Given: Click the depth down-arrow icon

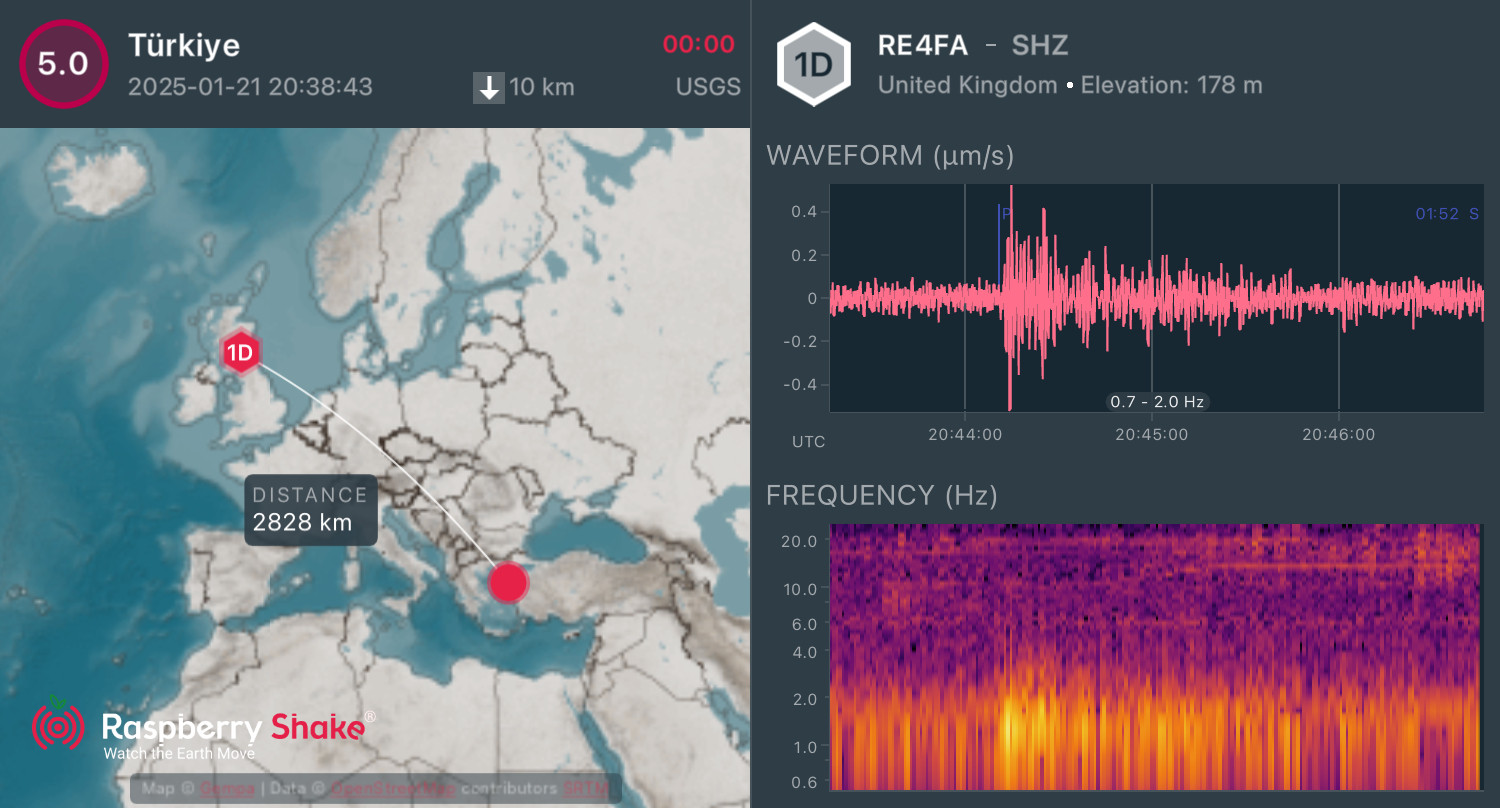Looking at the screenshot, I should (489, 88).
